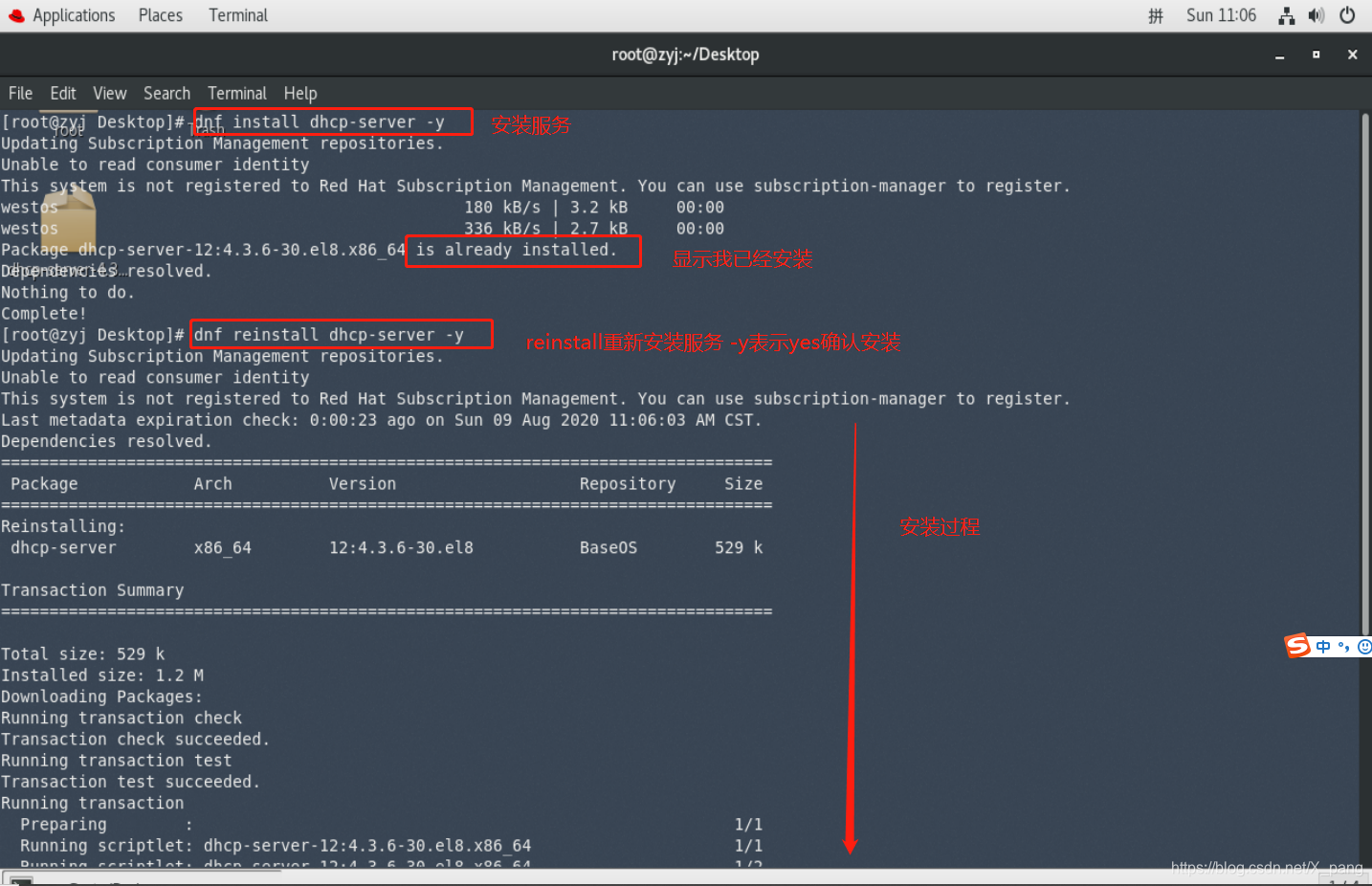Click the 'Total size: 529 k' line
The height and width of the screenshot is (886, 1372).
click(x=83, y=653)
